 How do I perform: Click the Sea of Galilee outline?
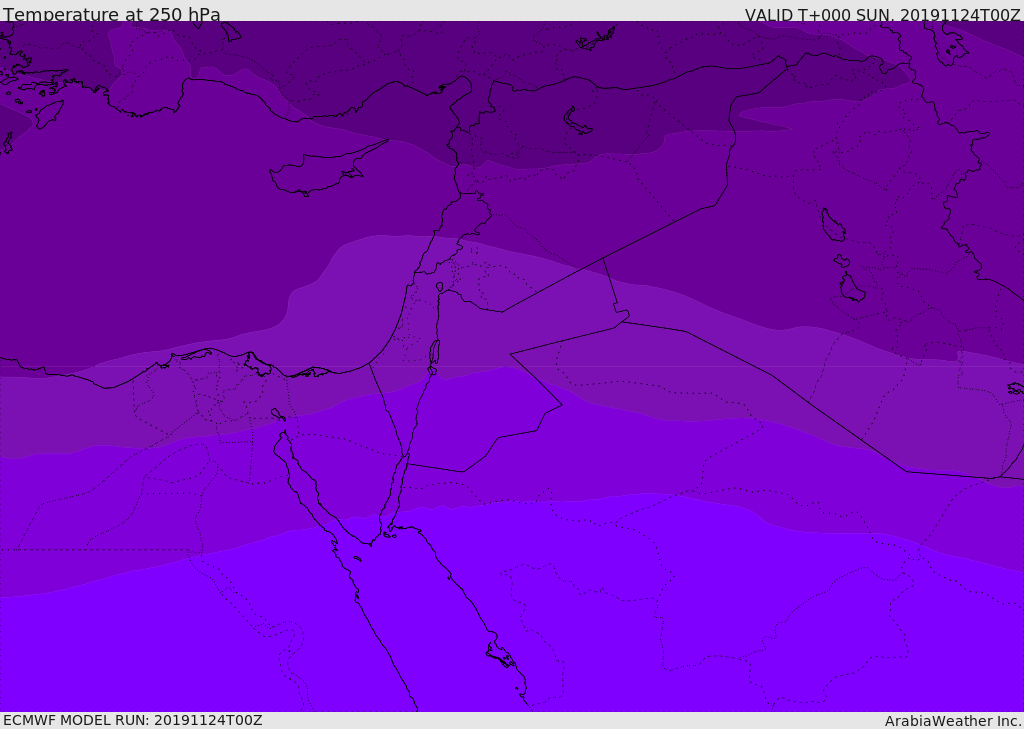tap(440, 287)
